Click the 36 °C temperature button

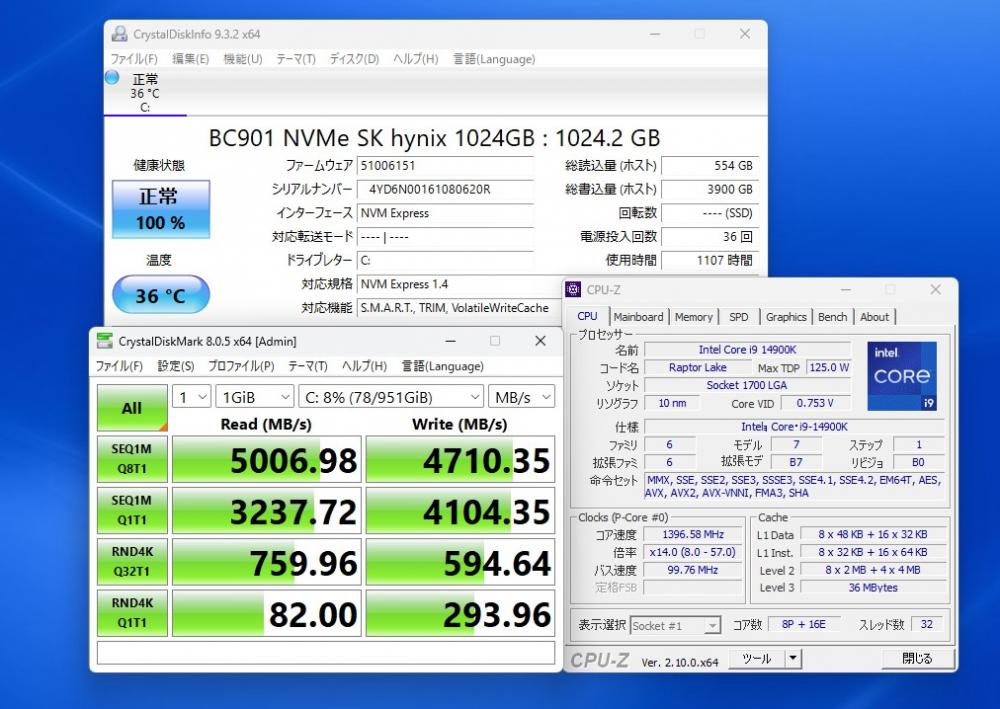click(161, 295)
